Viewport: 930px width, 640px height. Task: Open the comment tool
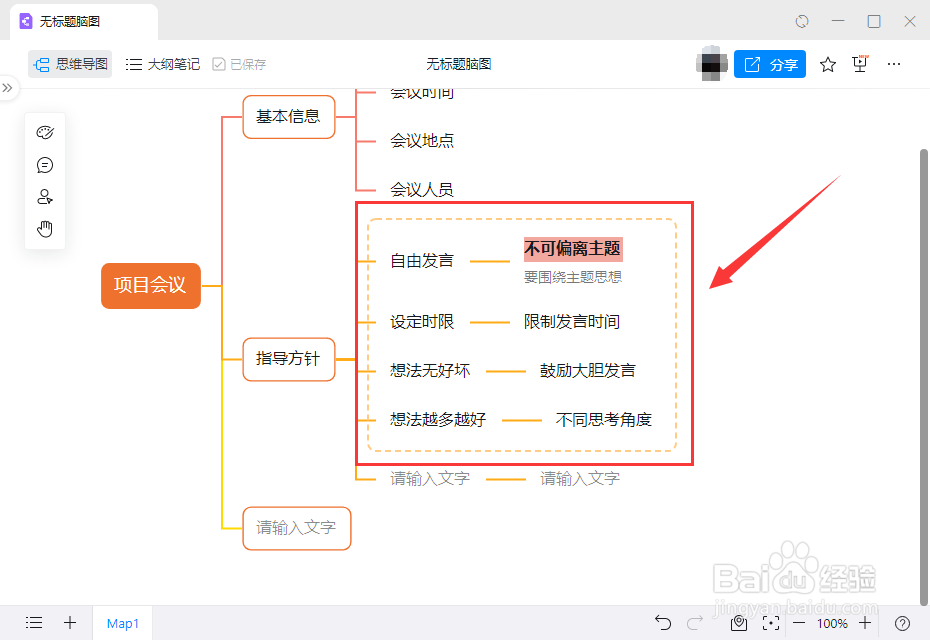(x=44, y=164)
